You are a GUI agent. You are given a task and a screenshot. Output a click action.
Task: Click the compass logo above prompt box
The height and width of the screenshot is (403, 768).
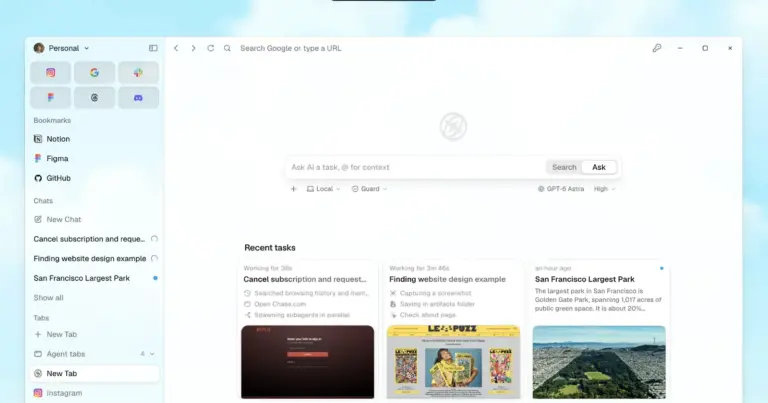(453, 126)
